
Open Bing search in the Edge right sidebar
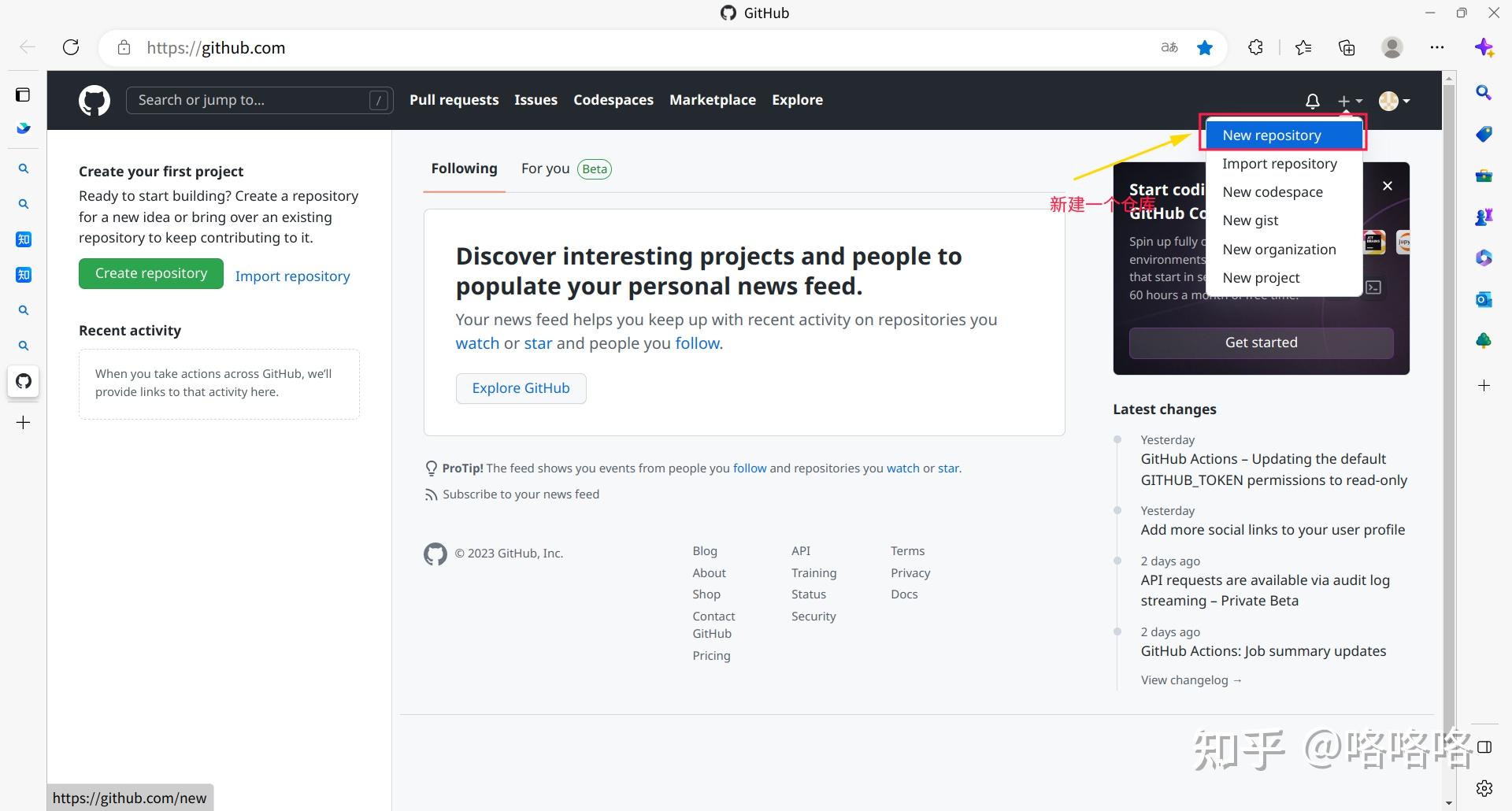tap(1484, 92)
